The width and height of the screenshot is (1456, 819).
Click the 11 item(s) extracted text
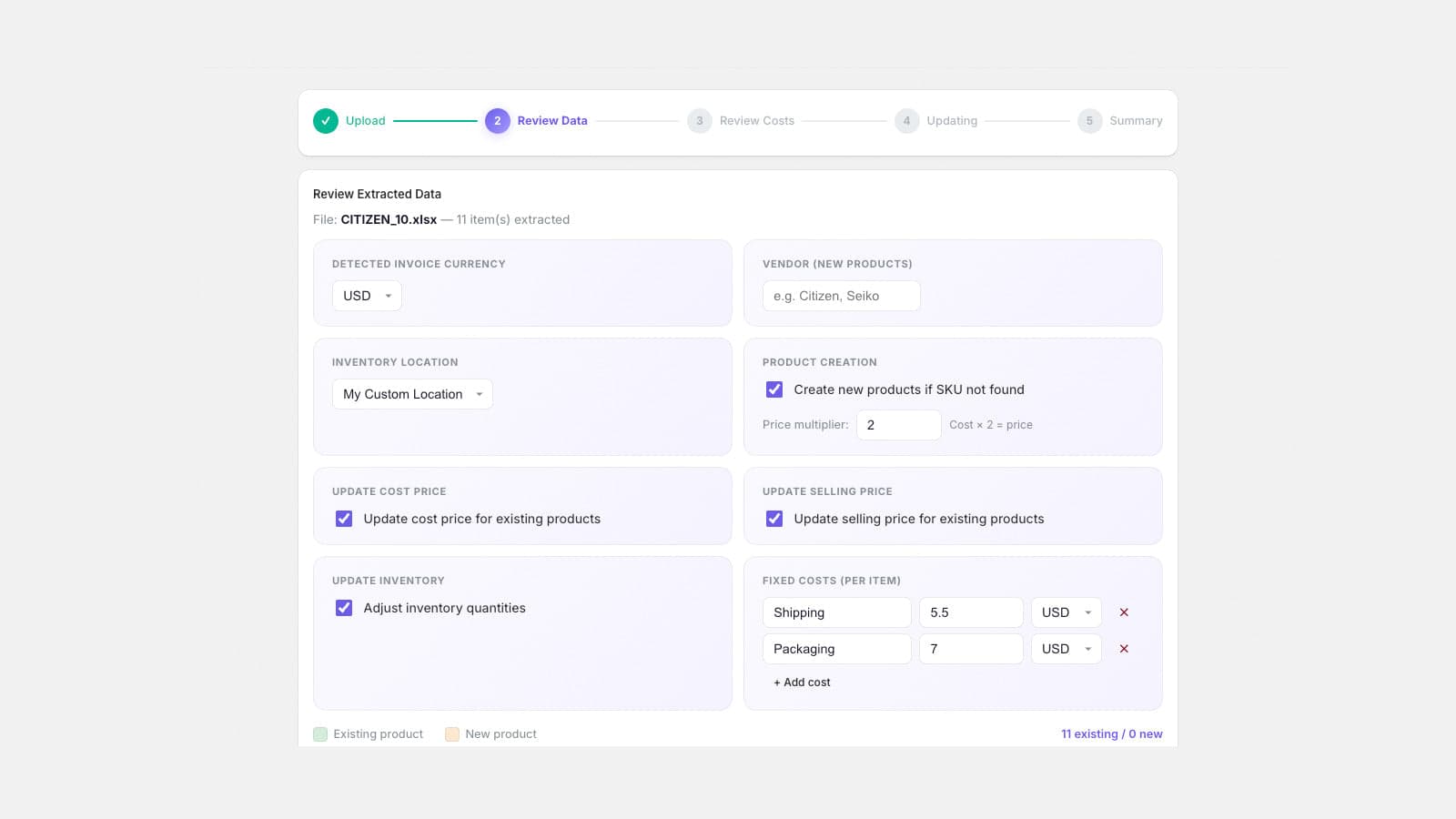tap(513, 219)
